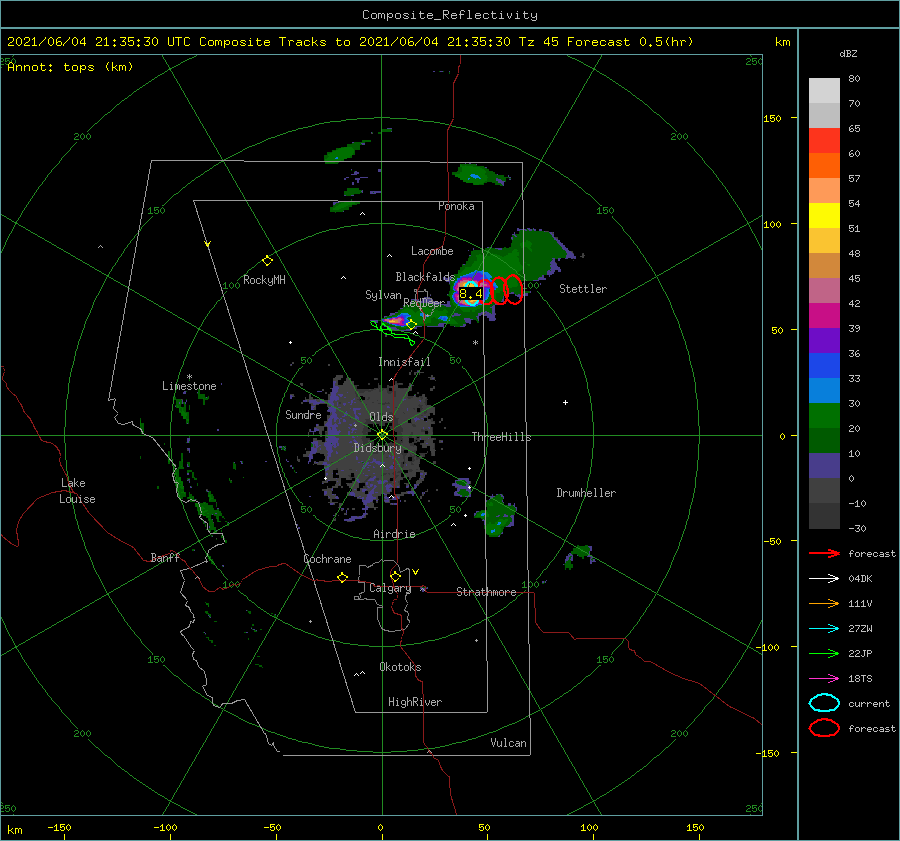
Task: Click the blue 36 dBZ color swatch
Action: click(824, 366)
